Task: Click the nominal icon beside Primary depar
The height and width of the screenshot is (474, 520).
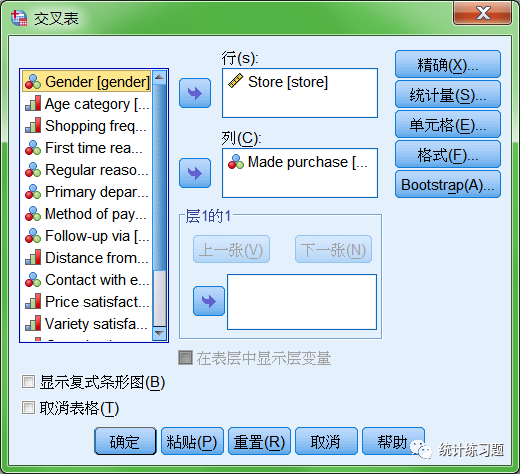Action: [x=33, y=192]
